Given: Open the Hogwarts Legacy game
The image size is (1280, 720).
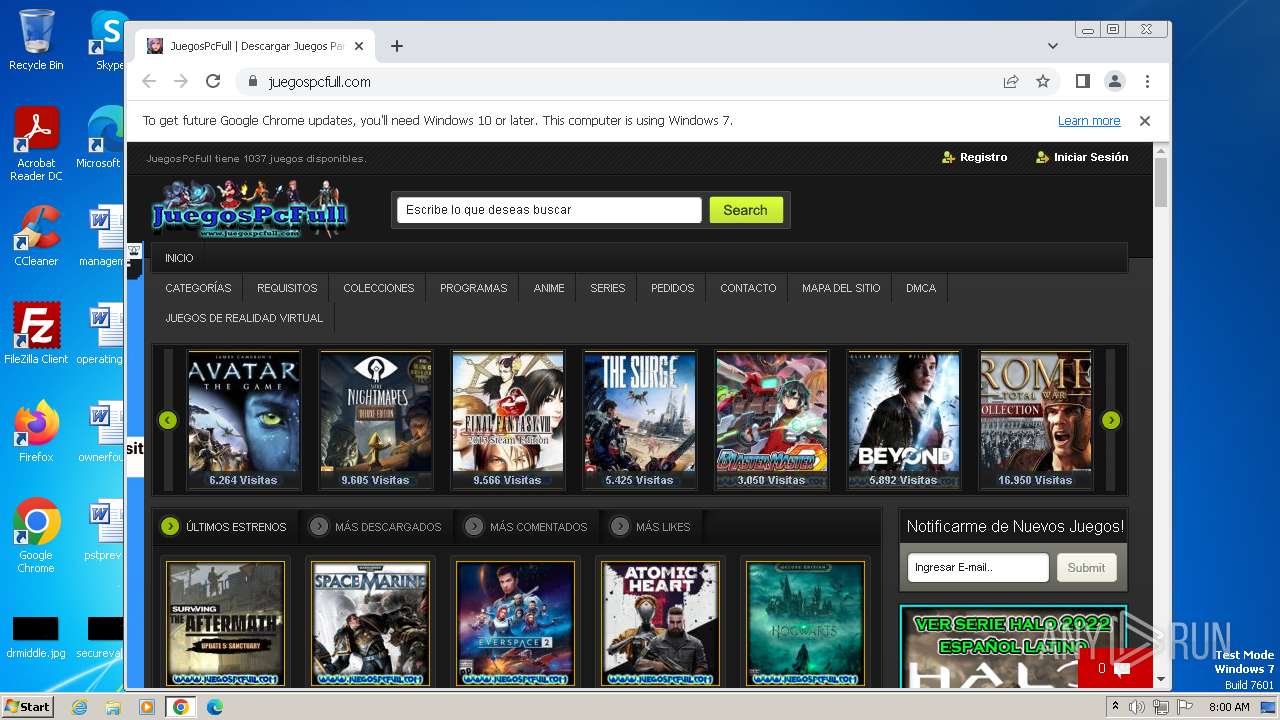Looking at the screenshot, I should 806,623.
